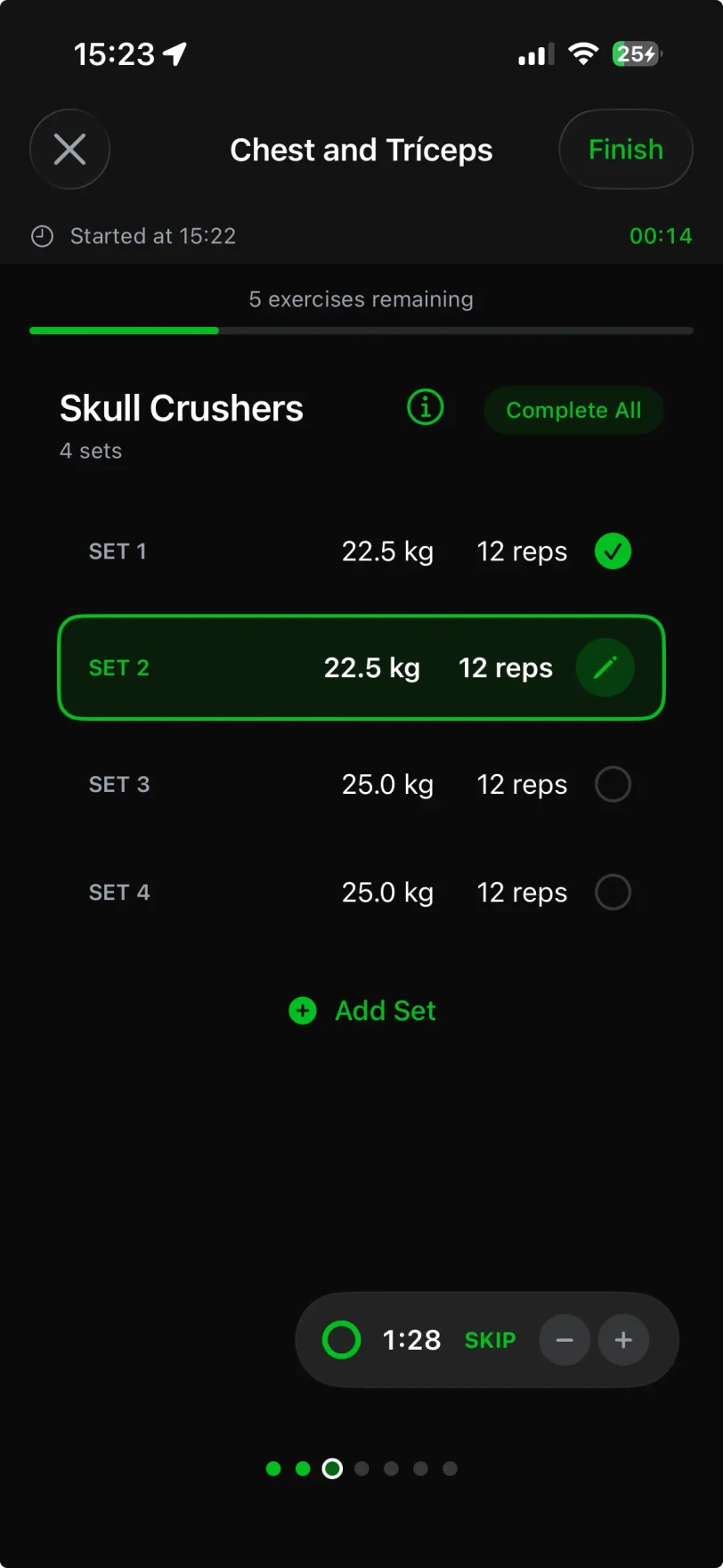This screenshot has width=723, height=1568.
Task: Edit Set 2 using the pencil icon
Action: tap(605, 667)
